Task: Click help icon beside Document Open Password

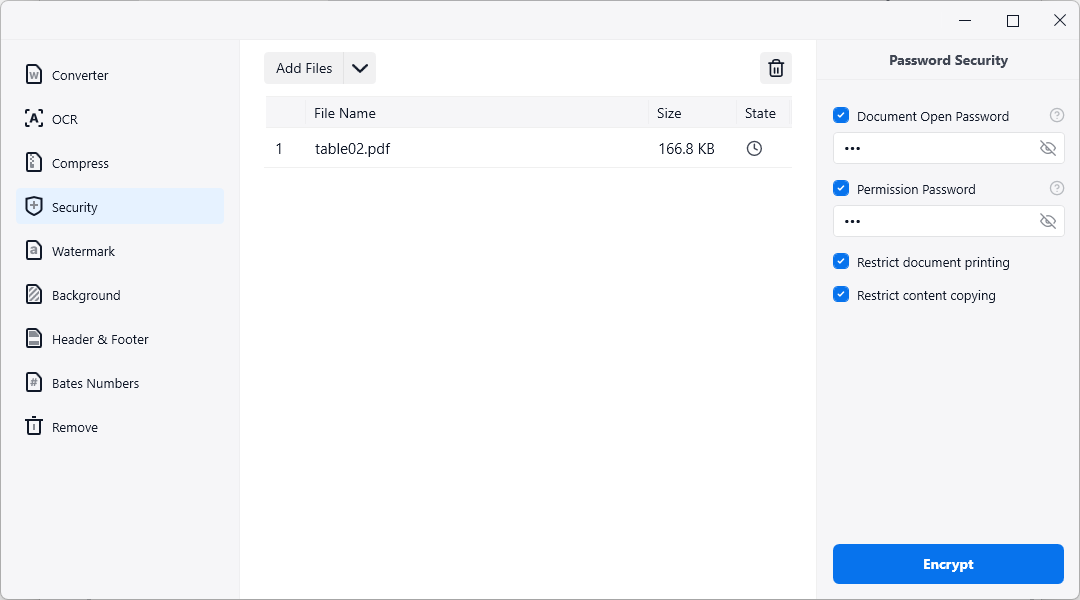Action: [1056, 116]
